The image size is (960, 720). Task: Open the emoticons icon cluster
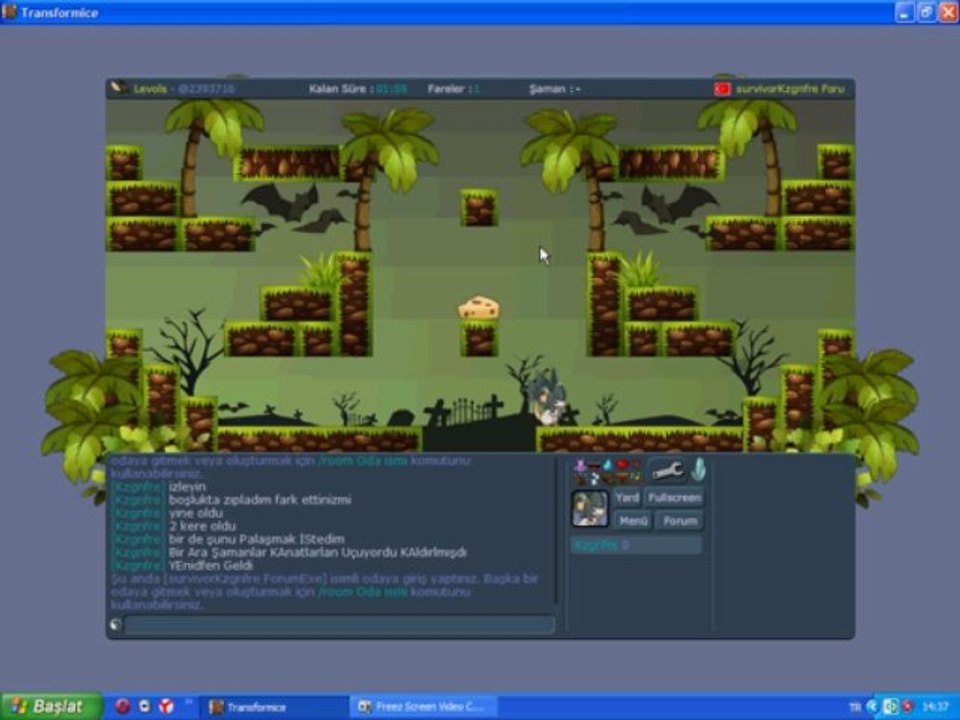tap(607, 471)
